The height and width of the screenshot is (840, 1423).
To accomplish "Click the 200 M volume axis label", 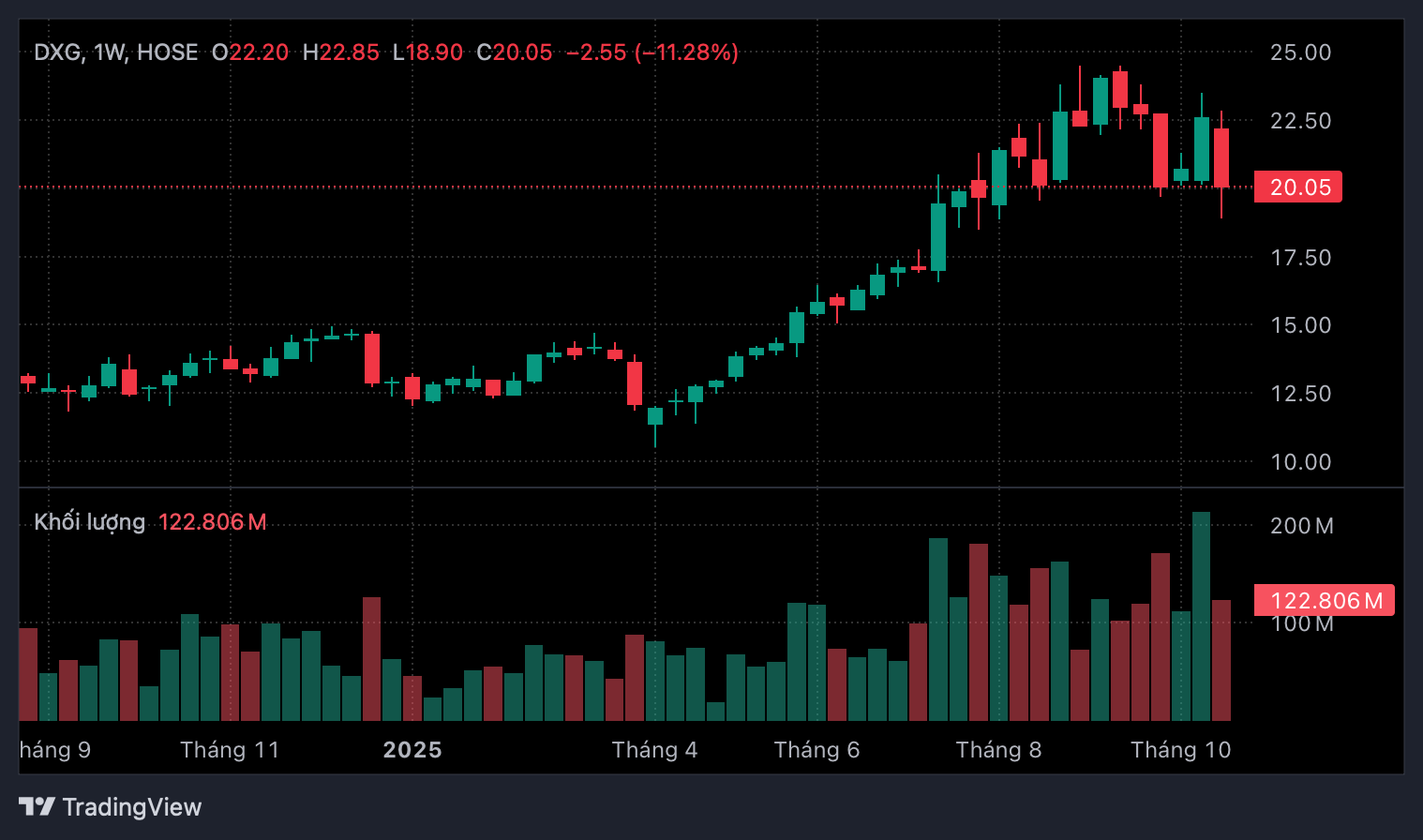I will pos(1301,526).
